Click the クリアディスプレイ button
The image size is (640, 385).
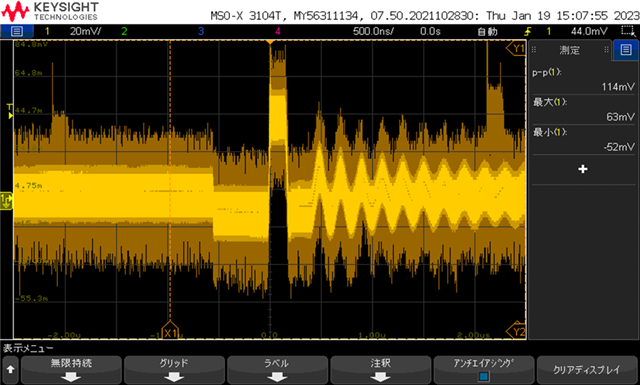coord(587,370)
